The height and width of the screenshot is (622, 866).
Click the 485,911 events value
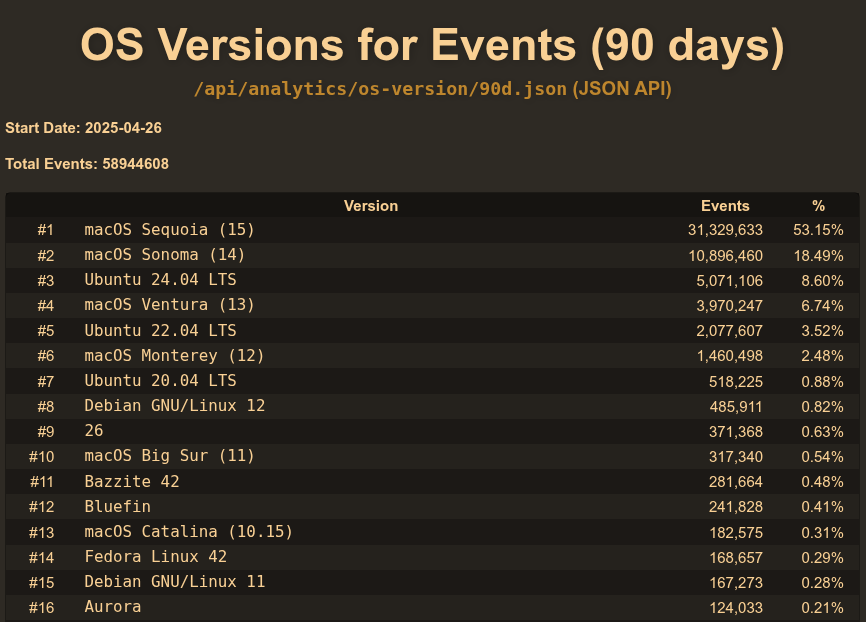click(x=736, y=407)
